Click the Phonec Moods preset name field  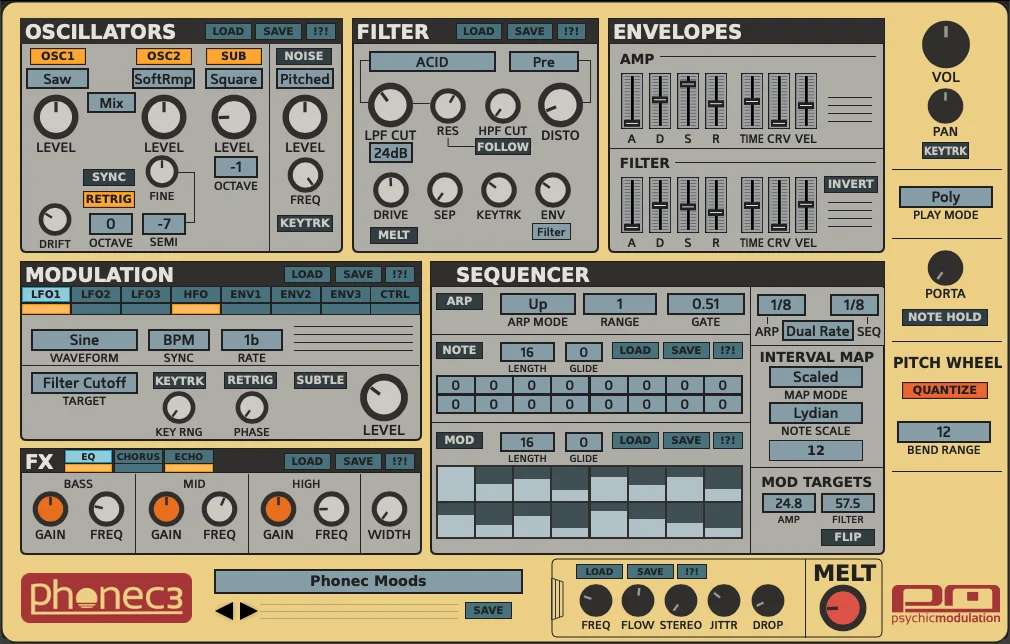tap(368, 581)
